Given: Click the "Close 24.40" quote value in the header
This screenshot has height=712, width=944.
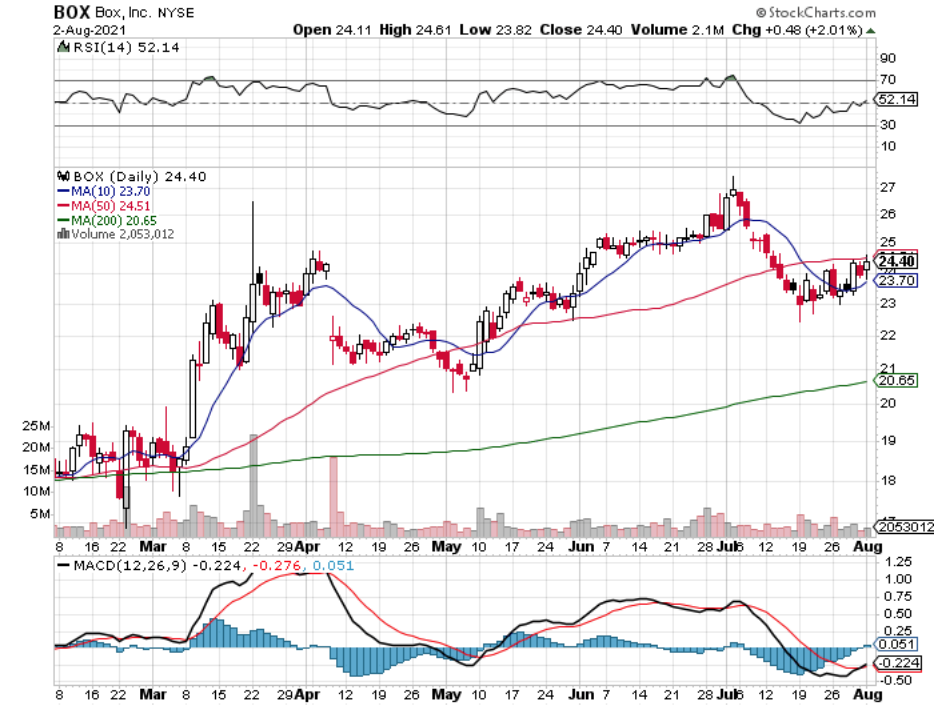Looking at the screenshot, I should coord(581,30).
